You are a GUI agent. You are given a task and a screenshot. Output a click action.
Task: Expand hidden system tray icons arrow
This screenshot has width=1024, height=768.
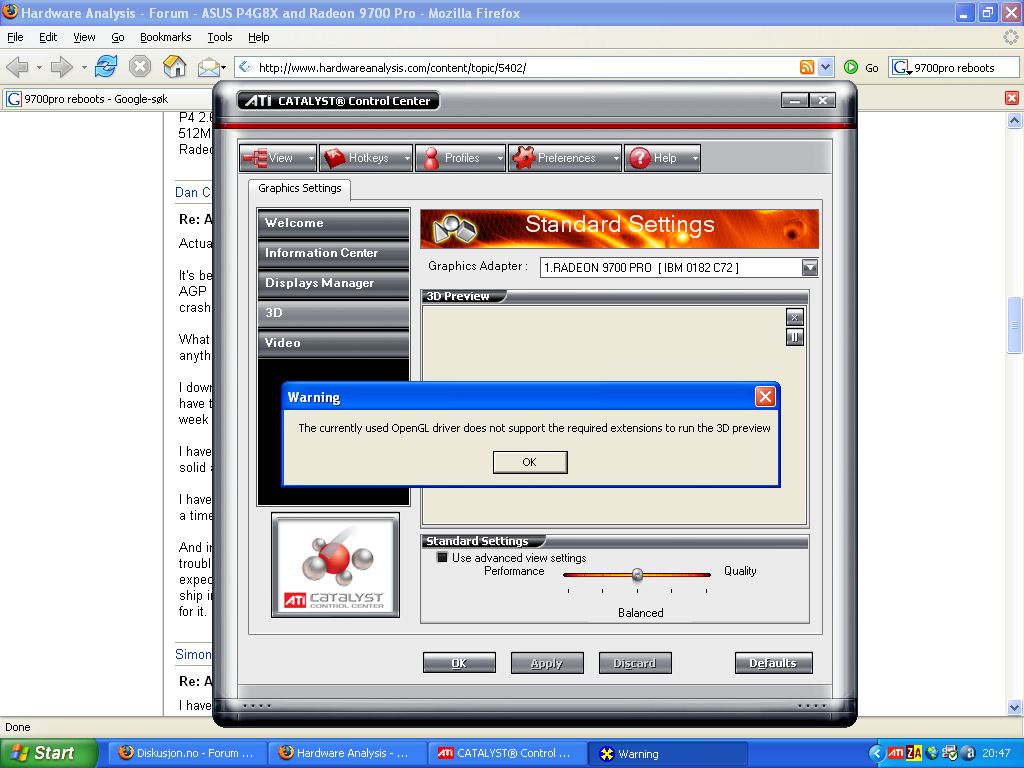(x=876, y=753)
